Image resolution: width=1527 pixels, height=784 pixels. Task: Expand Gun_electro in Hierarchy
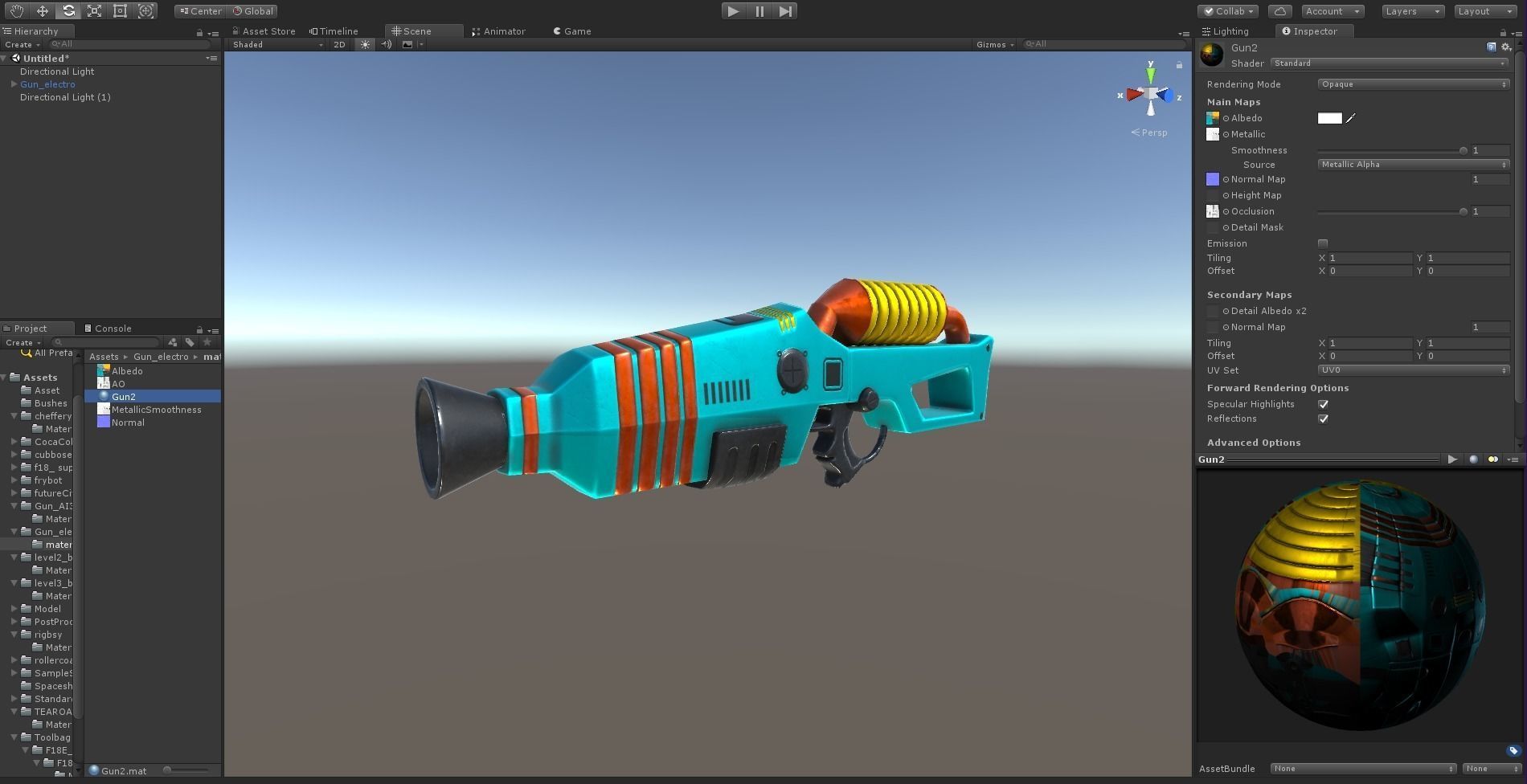click(14, 84)
